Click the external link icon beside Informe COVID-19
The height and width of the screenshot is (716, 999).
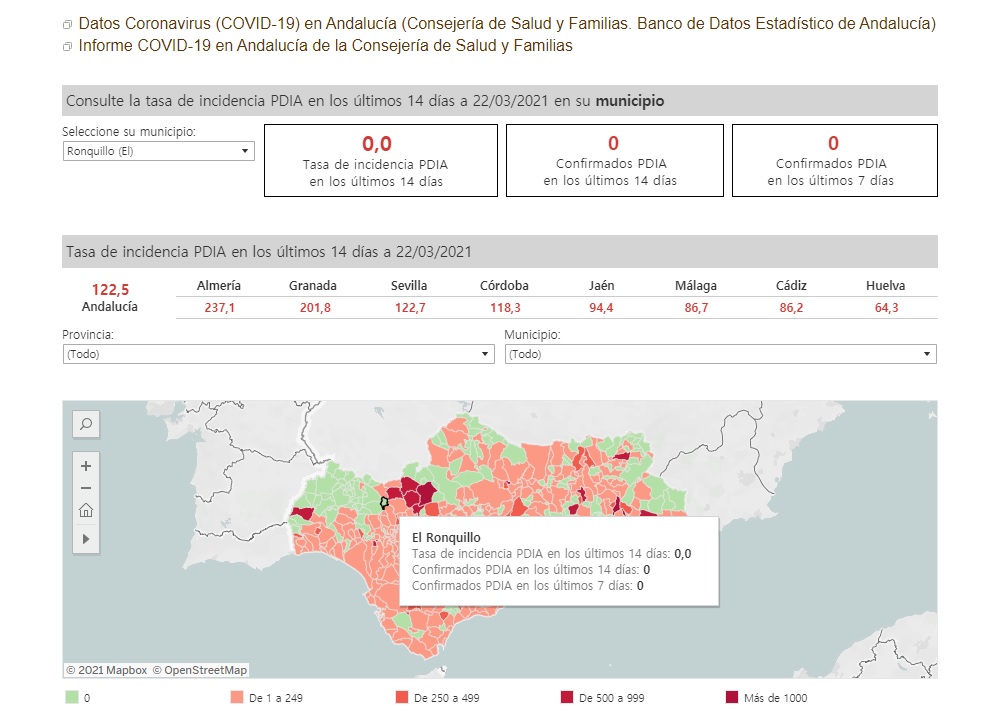pyautogui.click(x=67, y=47)
